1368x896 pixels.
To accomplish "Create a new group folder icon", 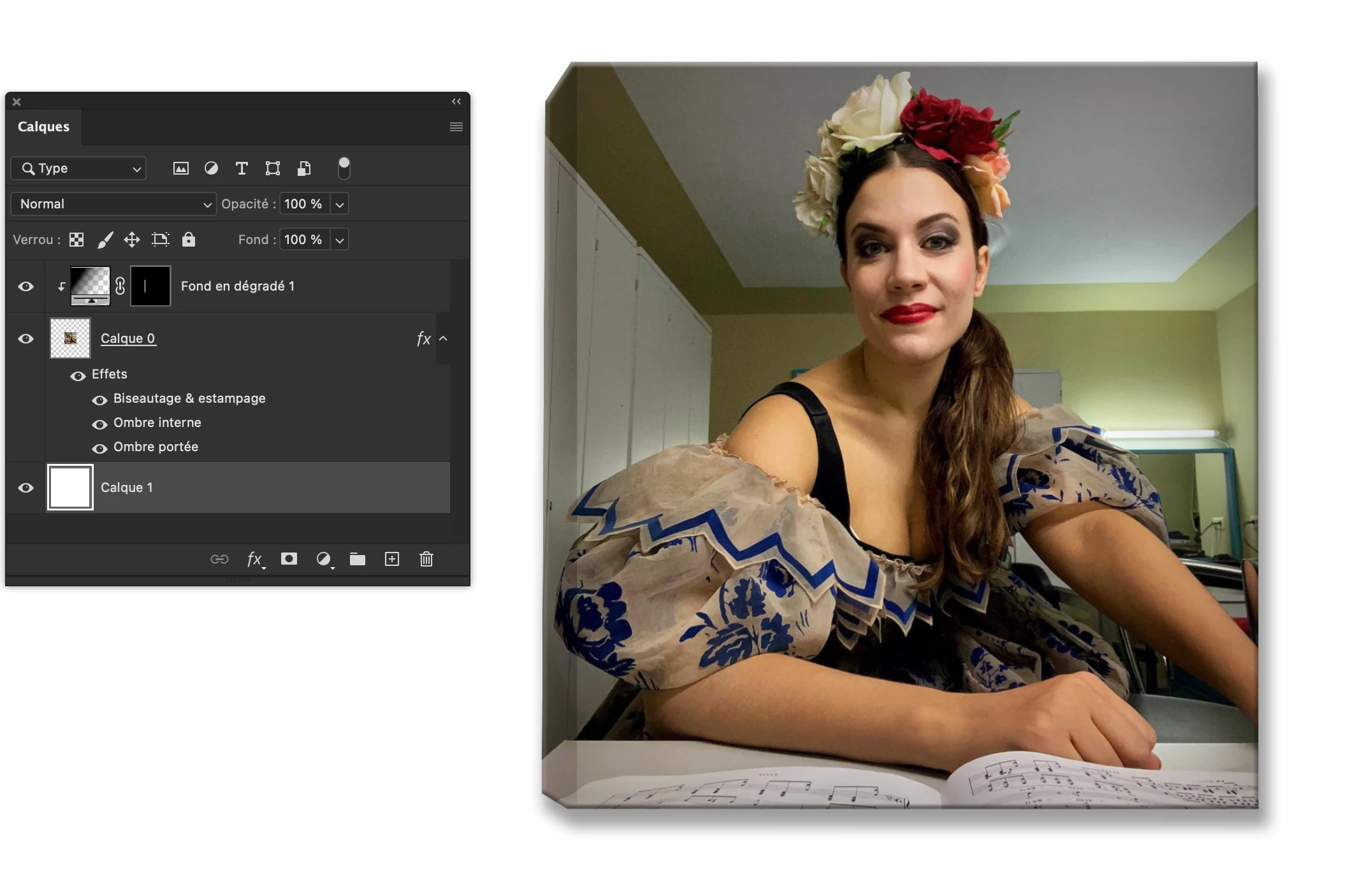I will (358, 559).
